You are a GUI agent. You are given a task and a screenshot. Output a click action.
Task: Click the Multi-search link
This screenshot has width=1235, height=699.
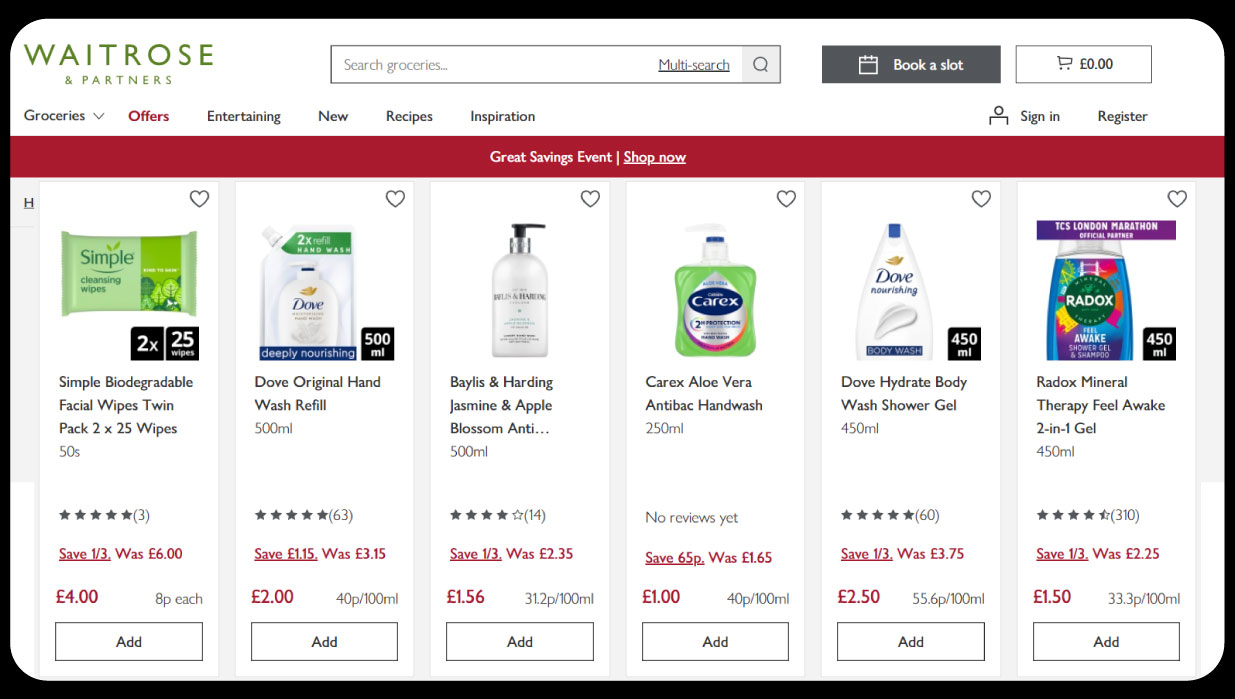click(x=694, y=65)
